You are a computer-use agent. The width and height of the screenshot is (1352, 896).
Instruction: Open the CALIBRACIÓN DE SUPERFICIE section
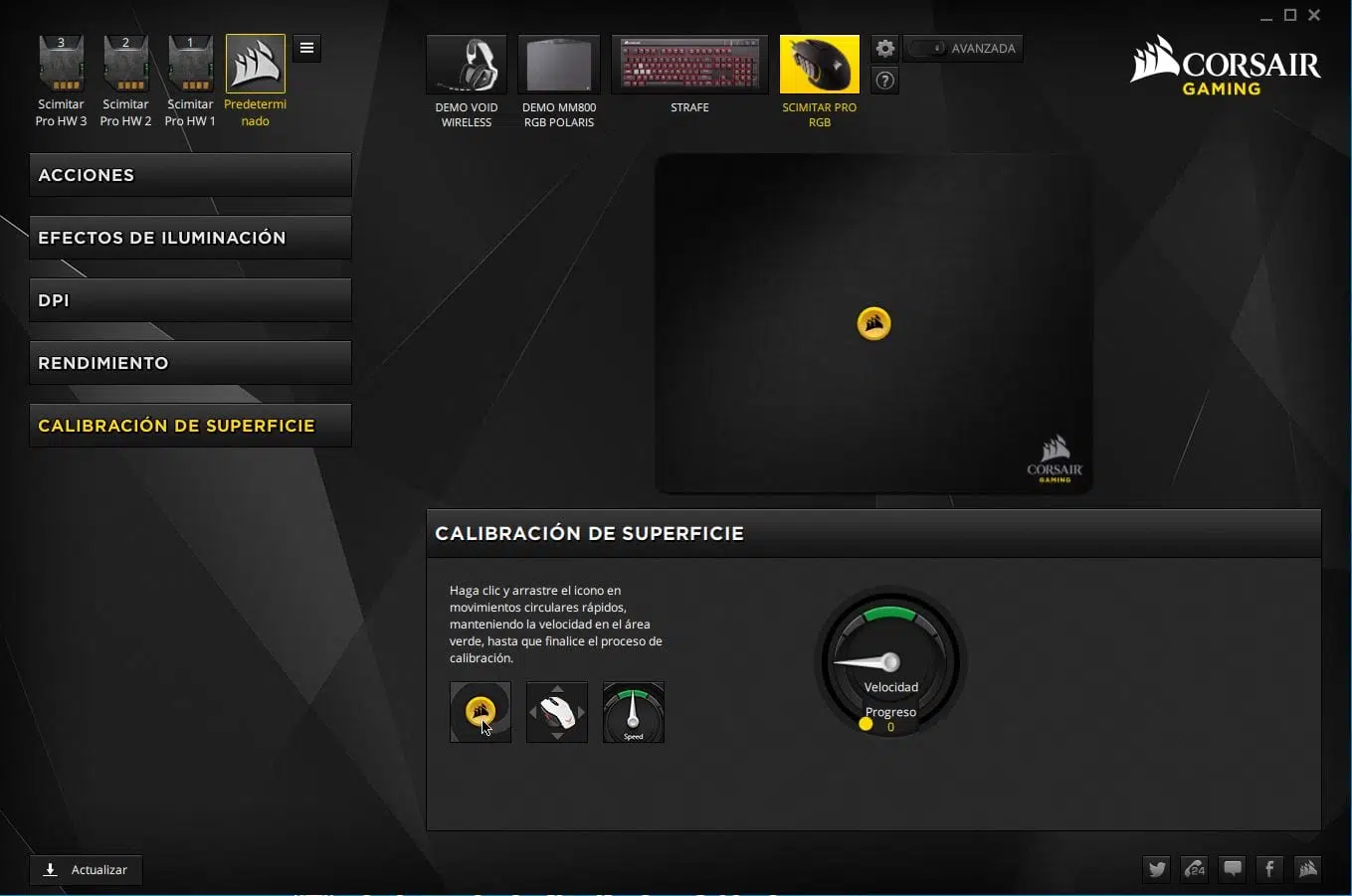190,426
